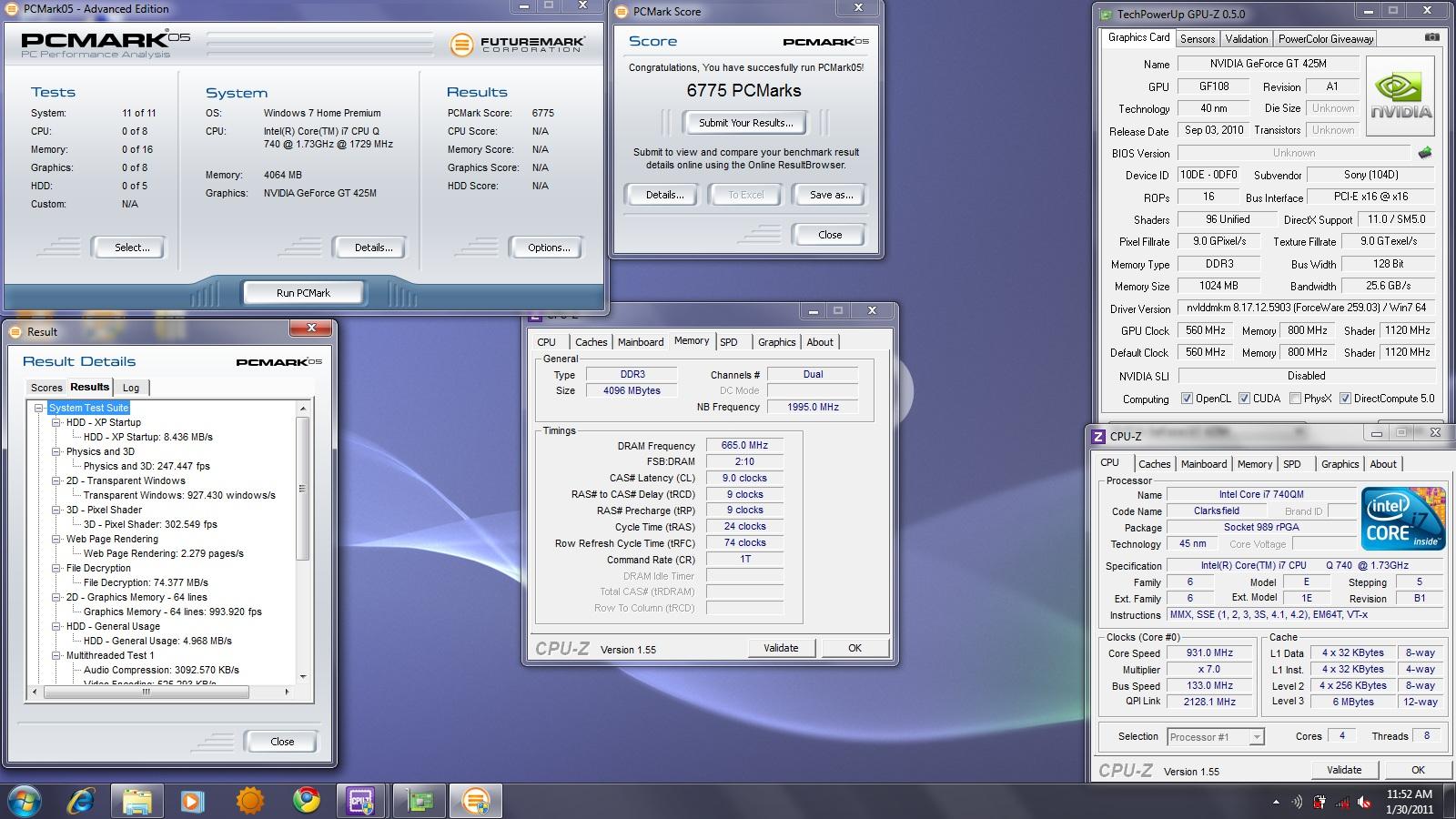Screen dimensions: 1456x819
Task: Open the SPD tab in memory CPU-Z window
Action: tap(729, 342)
